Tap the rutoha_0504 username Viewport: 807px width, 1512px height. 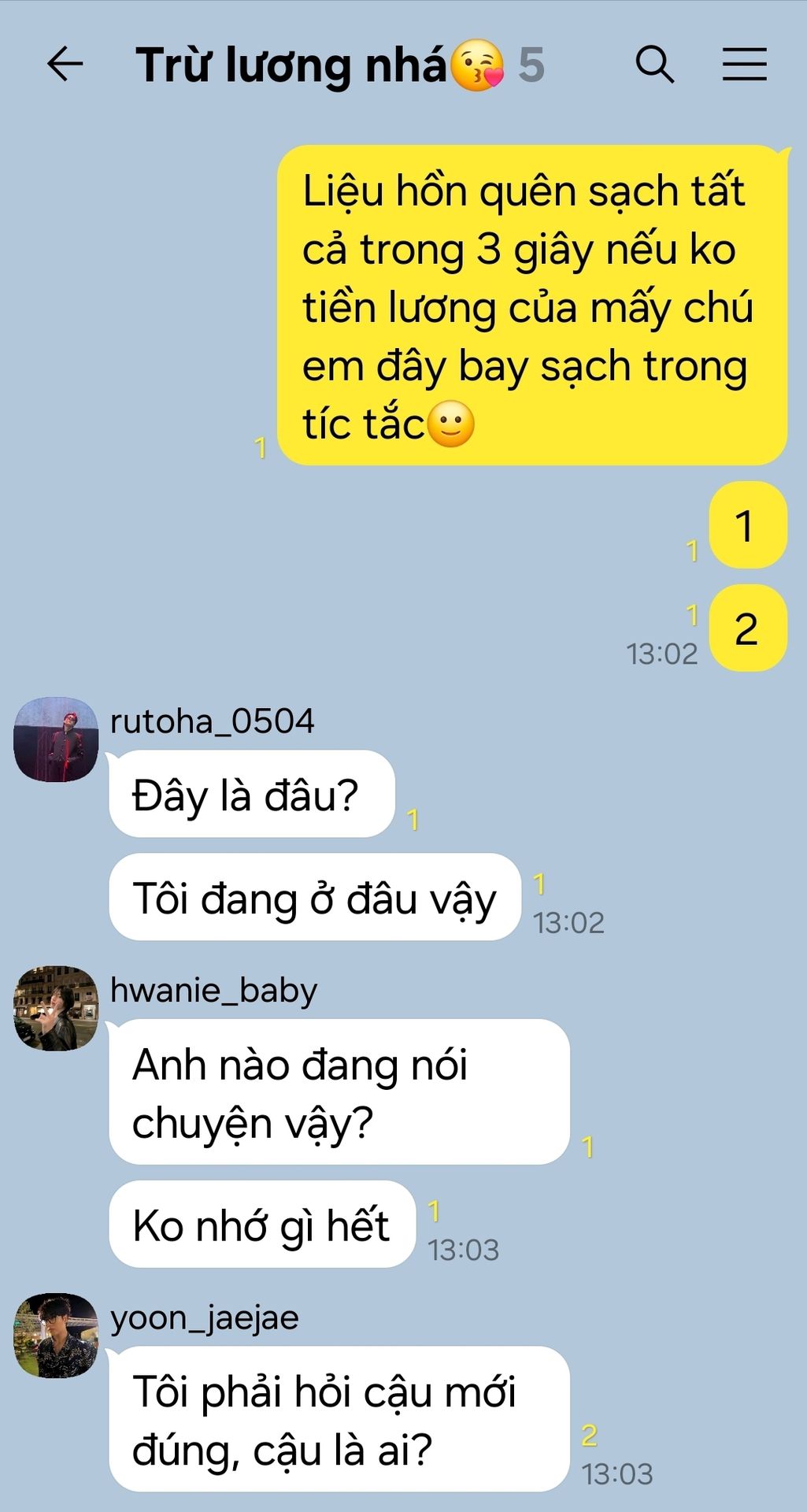tap(212, 721)
